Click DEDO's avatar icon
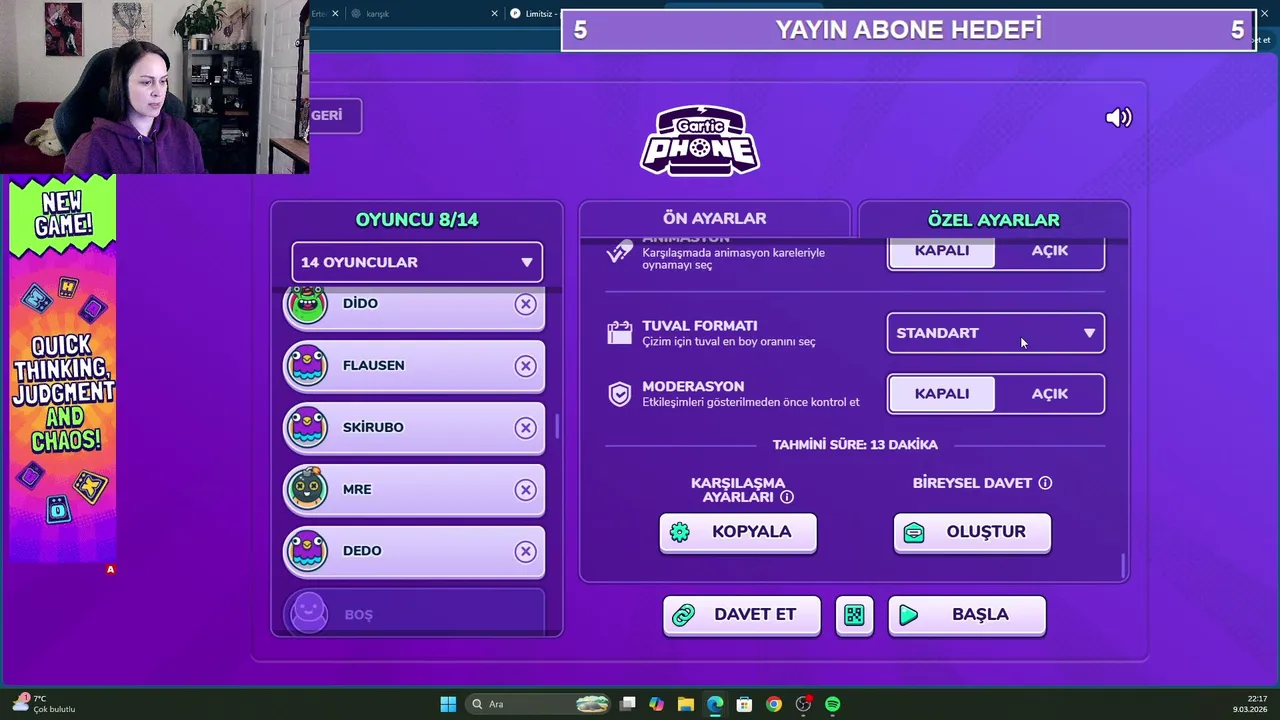 click(308, 551)
